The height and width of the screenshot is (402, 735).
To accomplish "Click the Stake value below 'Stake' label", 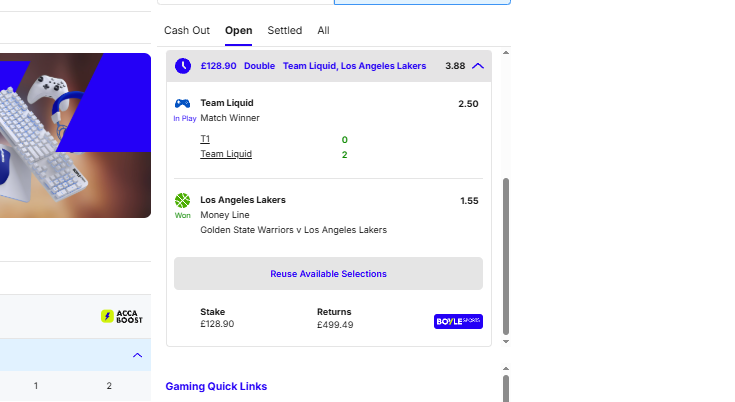I will (217, 324).
